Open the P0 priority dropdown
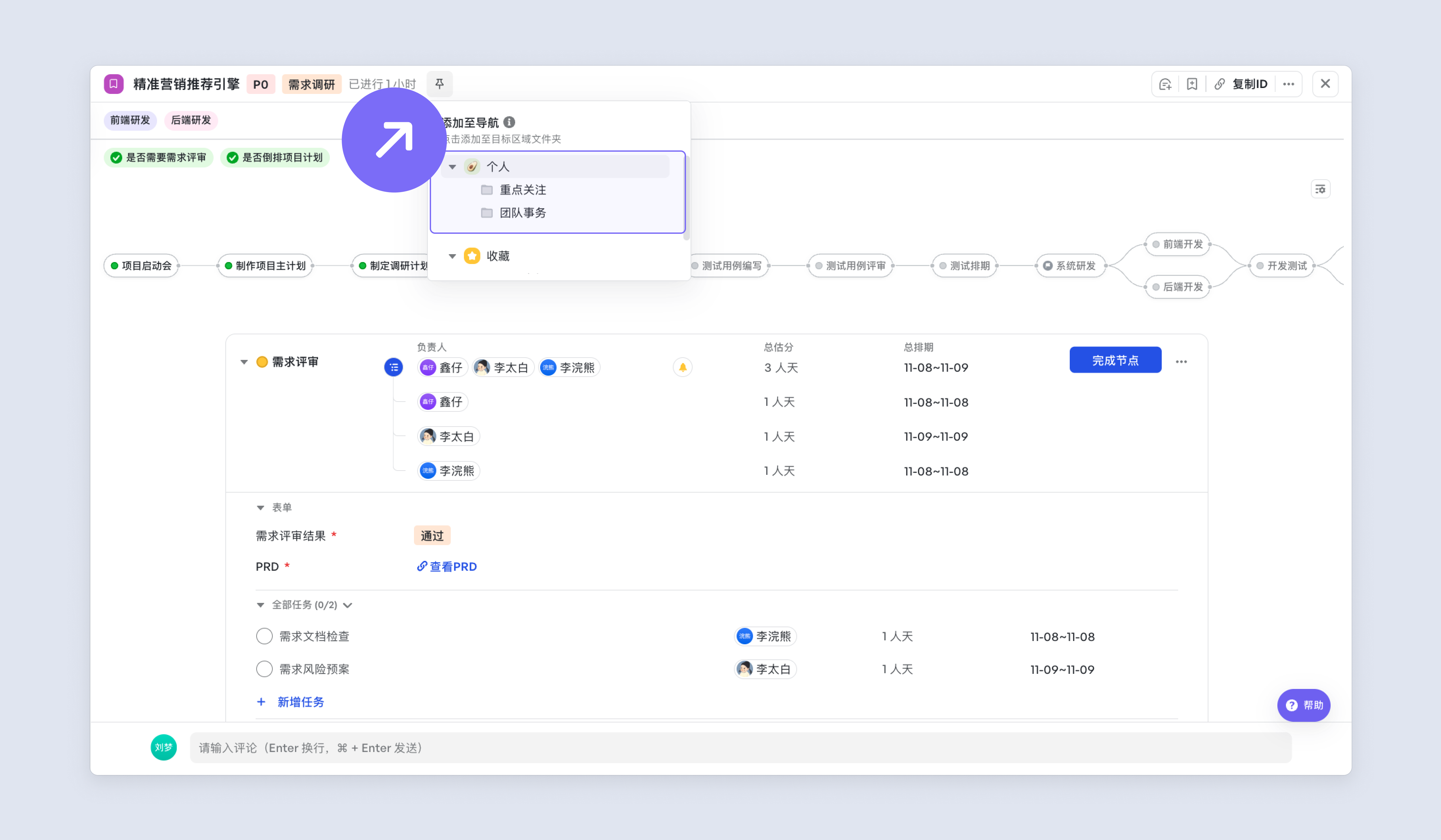This screenshot has width=1441, height=840. pyautogui.click(x=261, y=85)
